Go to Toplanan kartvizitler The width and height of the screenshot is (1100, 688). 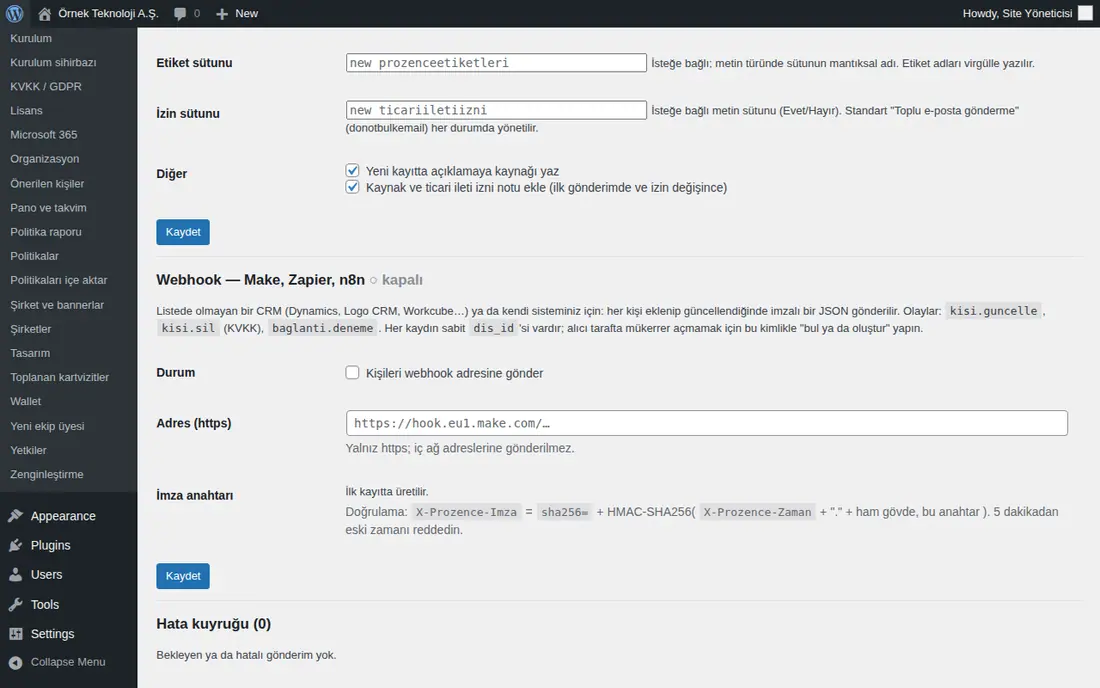pos(60,377)
